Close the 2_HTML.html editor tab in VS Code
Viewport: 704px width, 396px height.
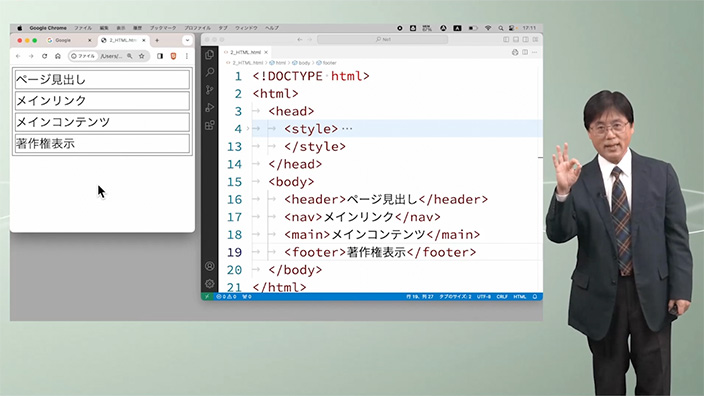[266, 52]
